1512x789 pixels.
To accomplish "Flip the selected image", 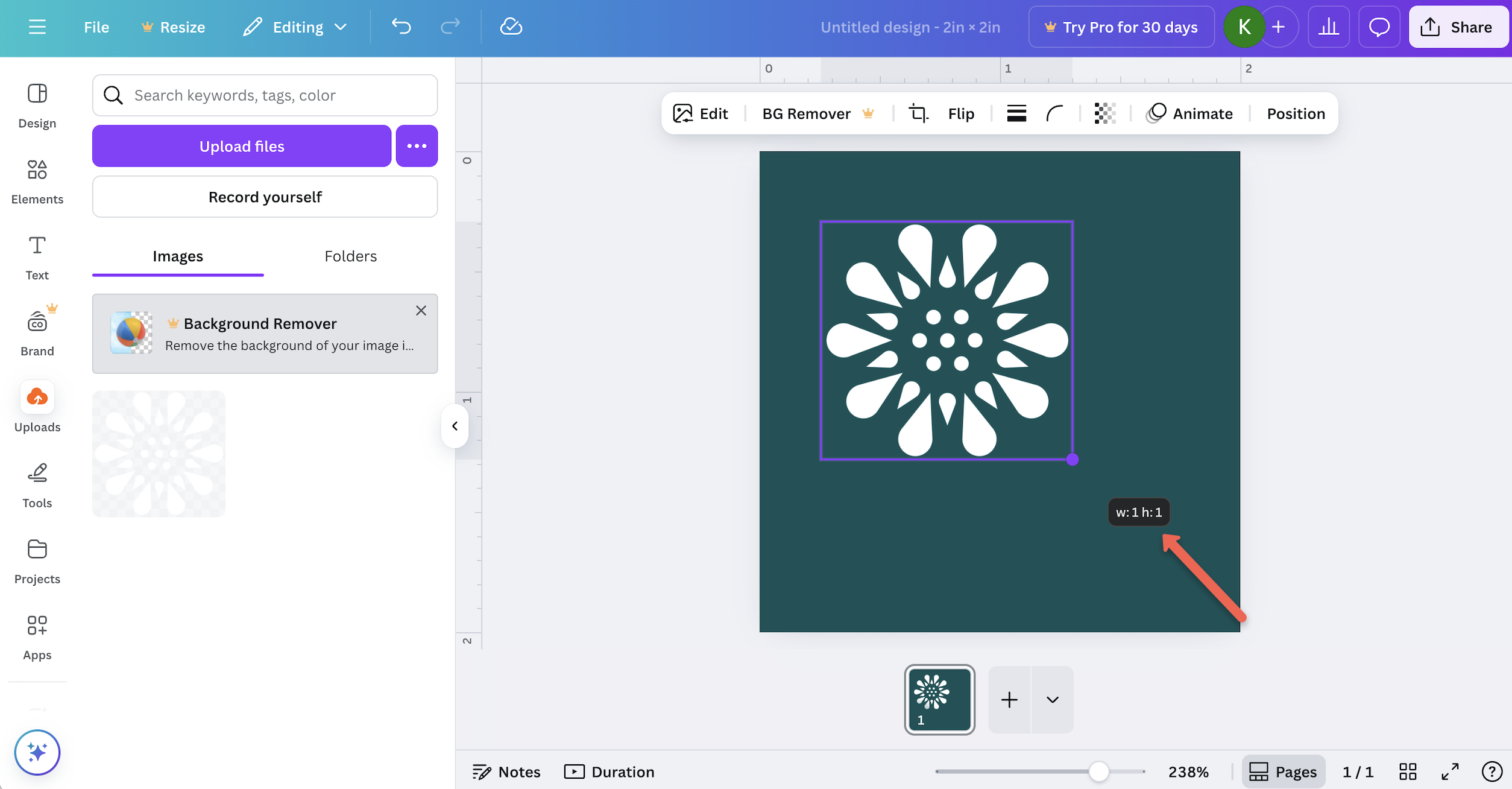I will point(961,113).
